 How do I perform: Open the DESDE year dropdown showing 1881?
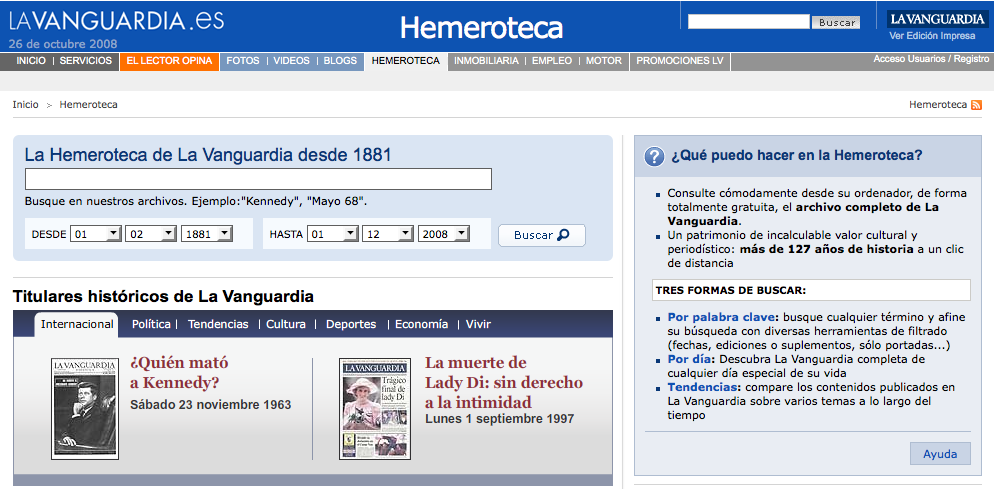click(x=207, y=234)
